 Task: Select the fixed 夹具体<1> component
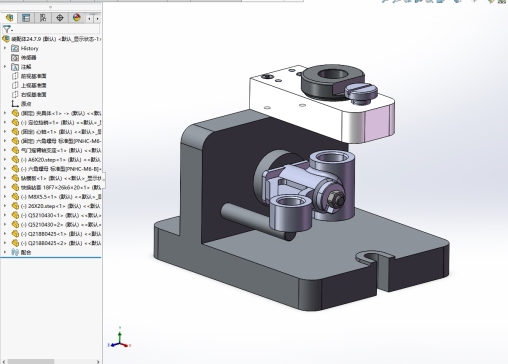pos(56,113)
